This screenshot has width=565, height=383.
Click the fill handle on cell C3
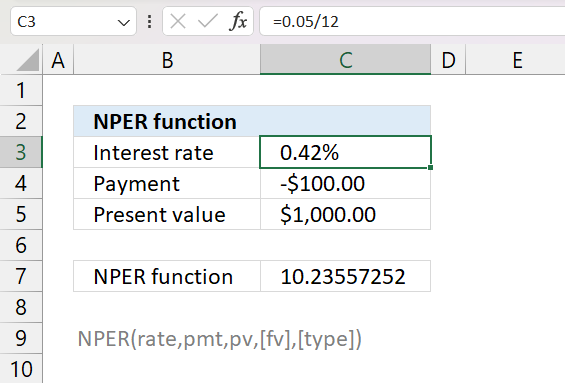(x=431, y=168)
